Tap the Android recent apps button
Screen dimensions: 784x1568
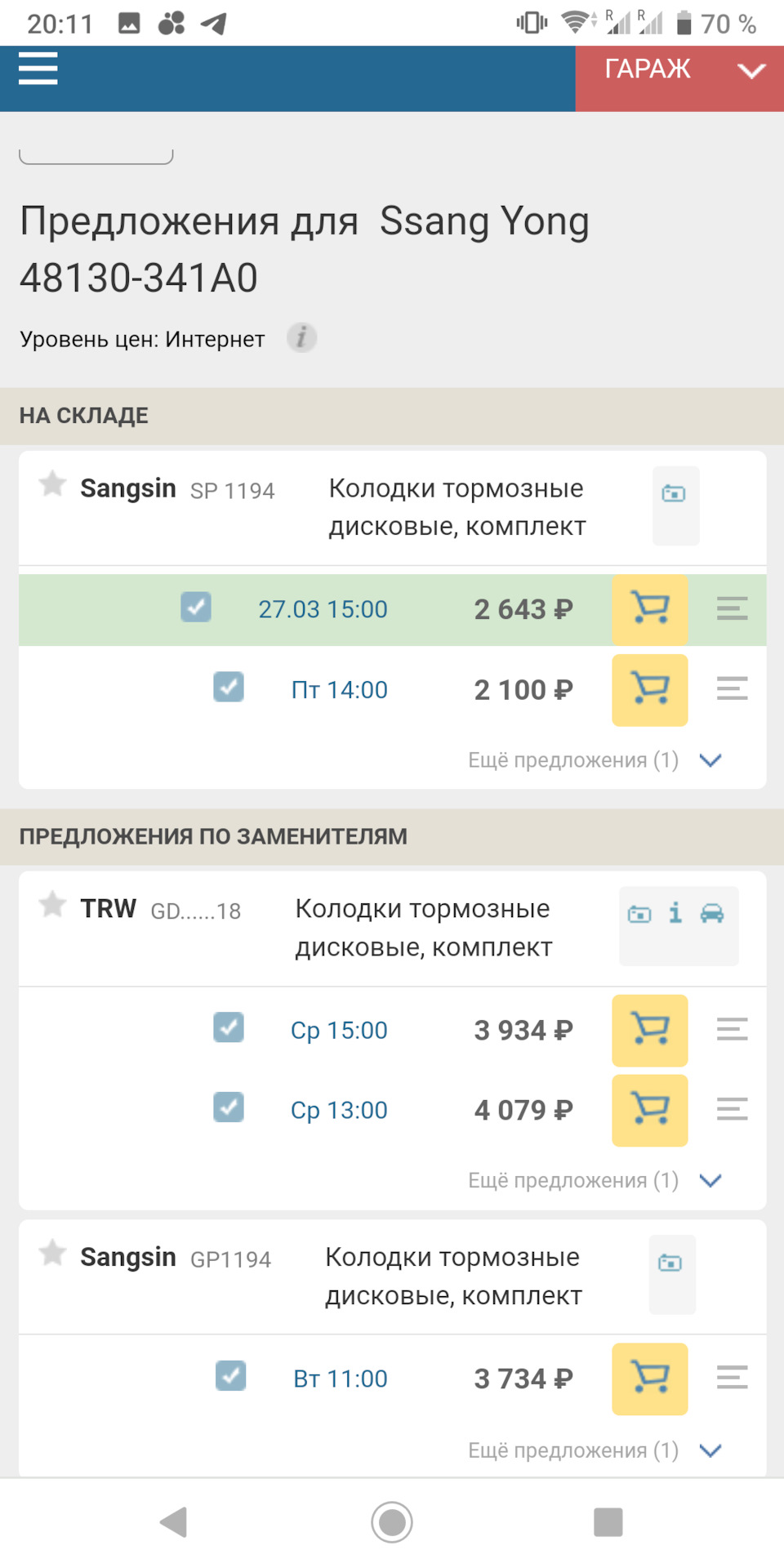point(608,1522)
